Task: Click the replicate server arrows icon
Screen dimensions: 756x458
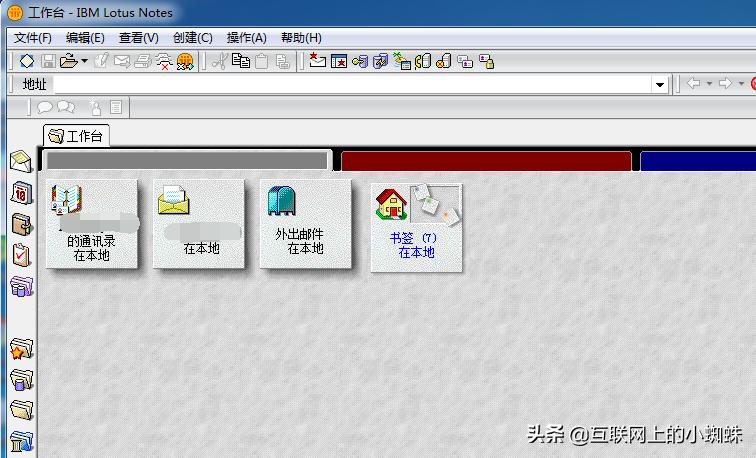Action: coord(423,61)
